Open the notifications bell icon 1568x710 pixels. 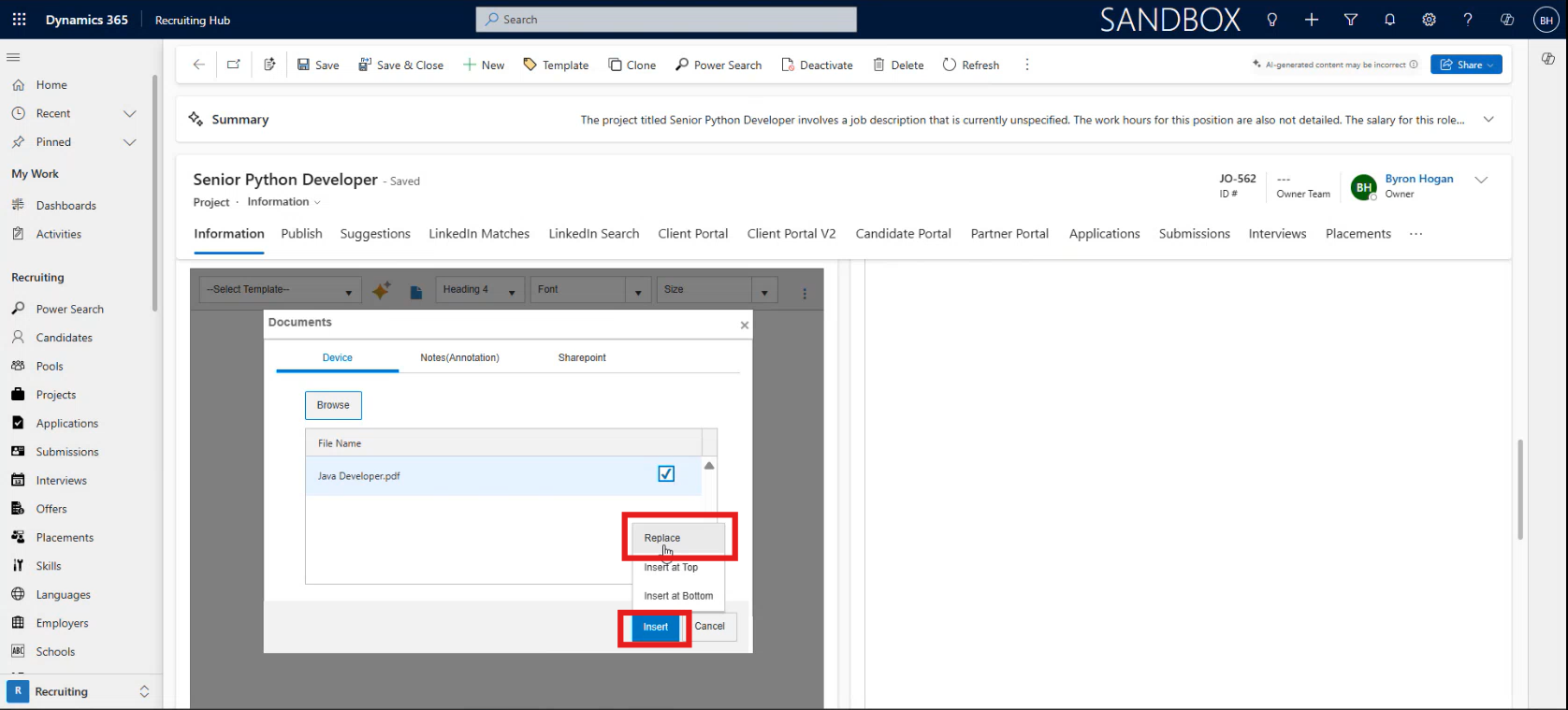coord(1390,20)
